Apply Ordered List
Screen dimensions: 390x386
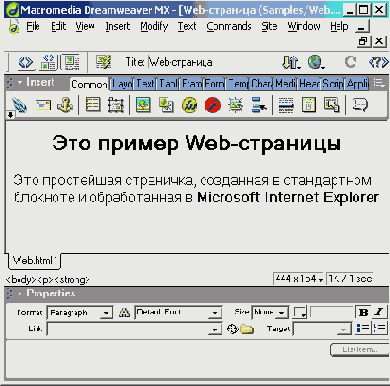[x=379, y=328]
